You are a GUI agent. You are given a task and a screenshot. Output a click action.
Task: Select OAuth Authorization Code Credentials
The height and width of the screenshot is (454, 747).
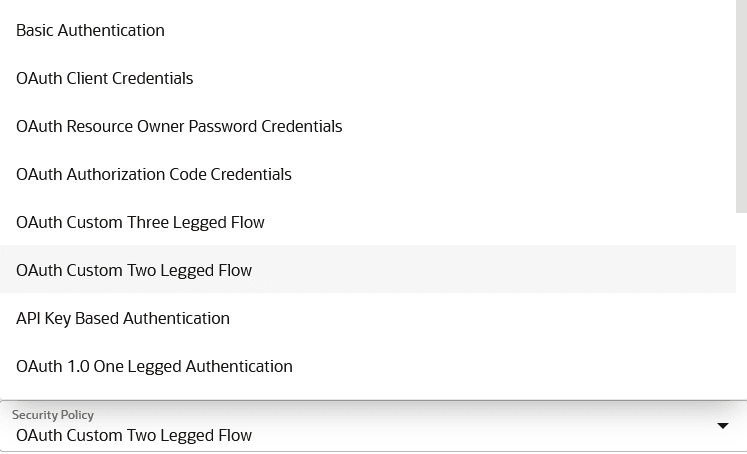click(368, 174)
